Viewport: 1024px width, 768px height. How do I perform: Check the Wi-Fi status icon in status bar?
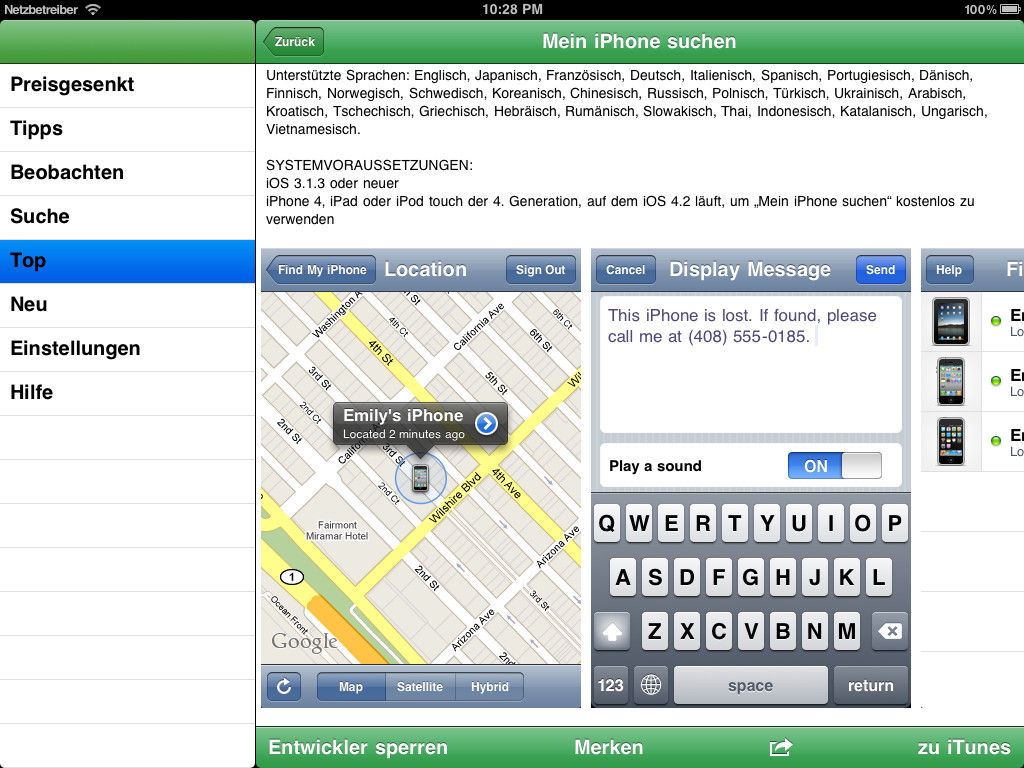pyautogui.click(x=93, y=9)
